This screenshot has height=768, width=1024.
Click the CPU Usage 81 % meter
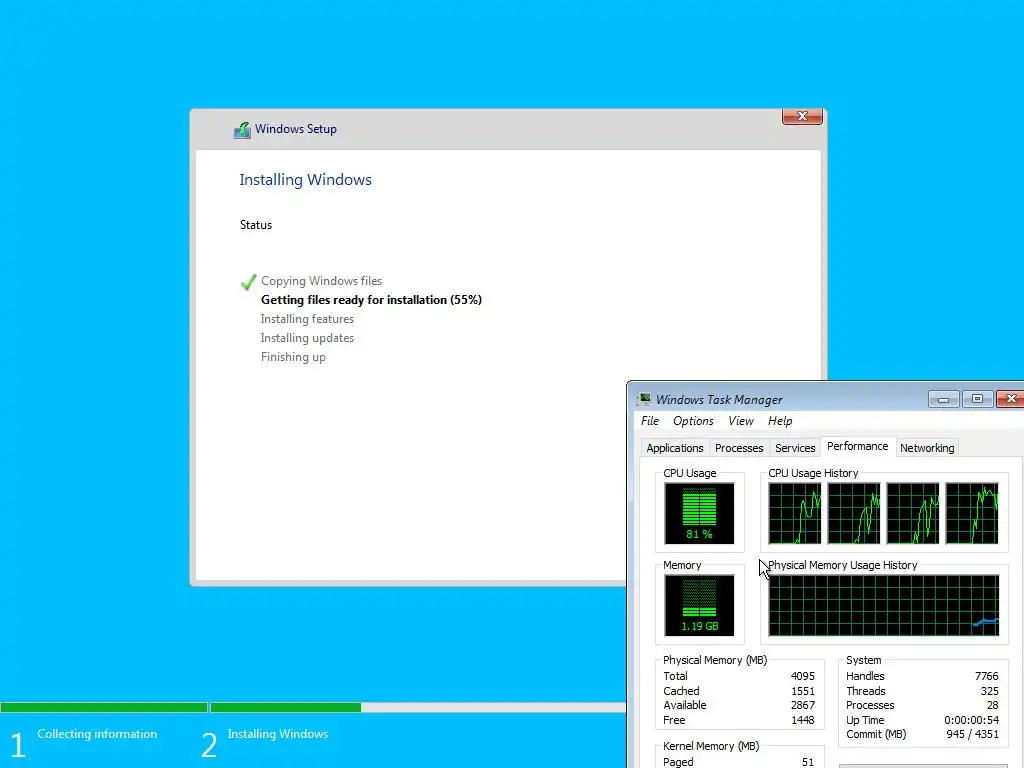699,513
